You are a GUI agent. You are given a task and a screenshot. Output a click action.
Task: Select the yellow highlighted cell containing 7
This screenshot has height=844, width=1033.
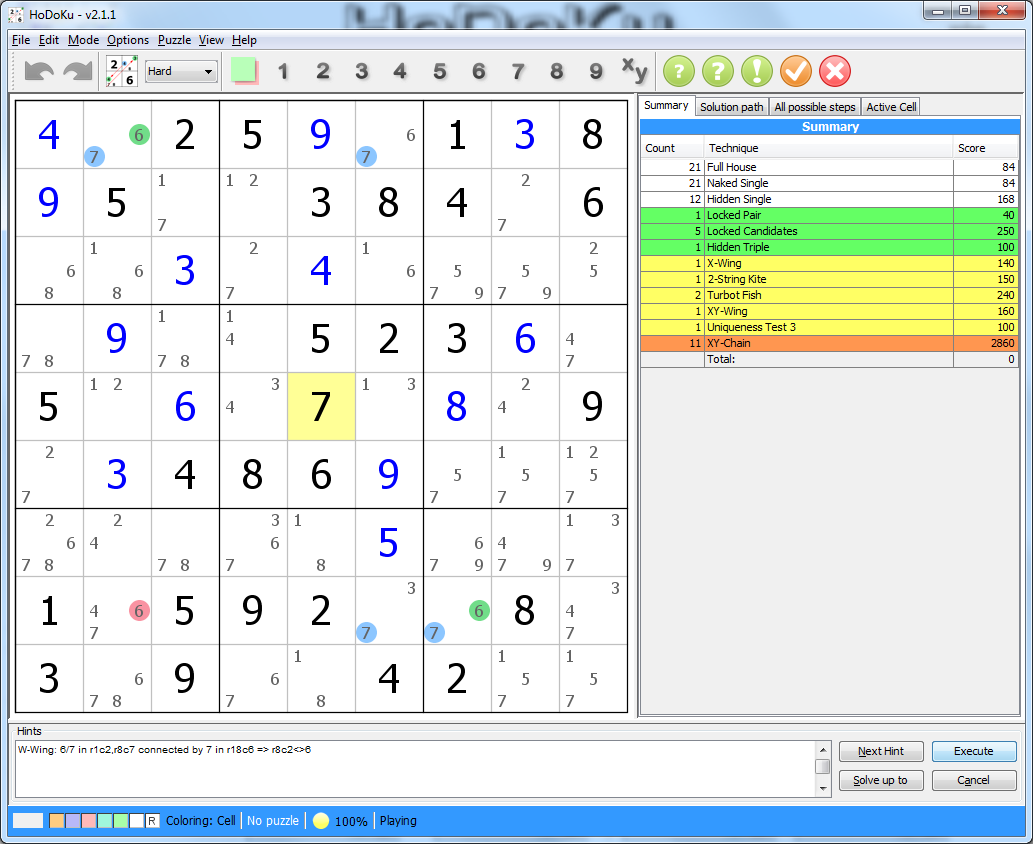click(x=320, y=407)
